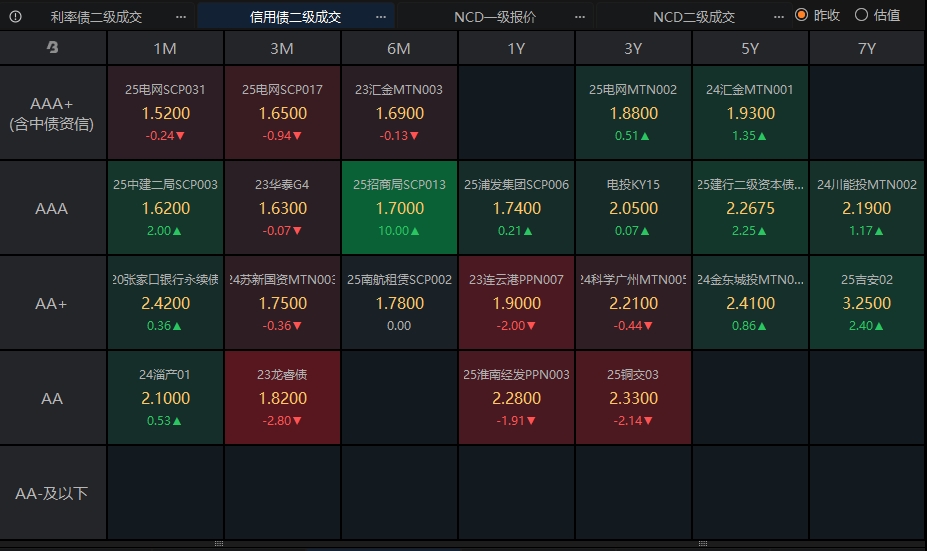Open the 23华泰G4 bond cell
The image size is (927, 551).
(282, 208)
